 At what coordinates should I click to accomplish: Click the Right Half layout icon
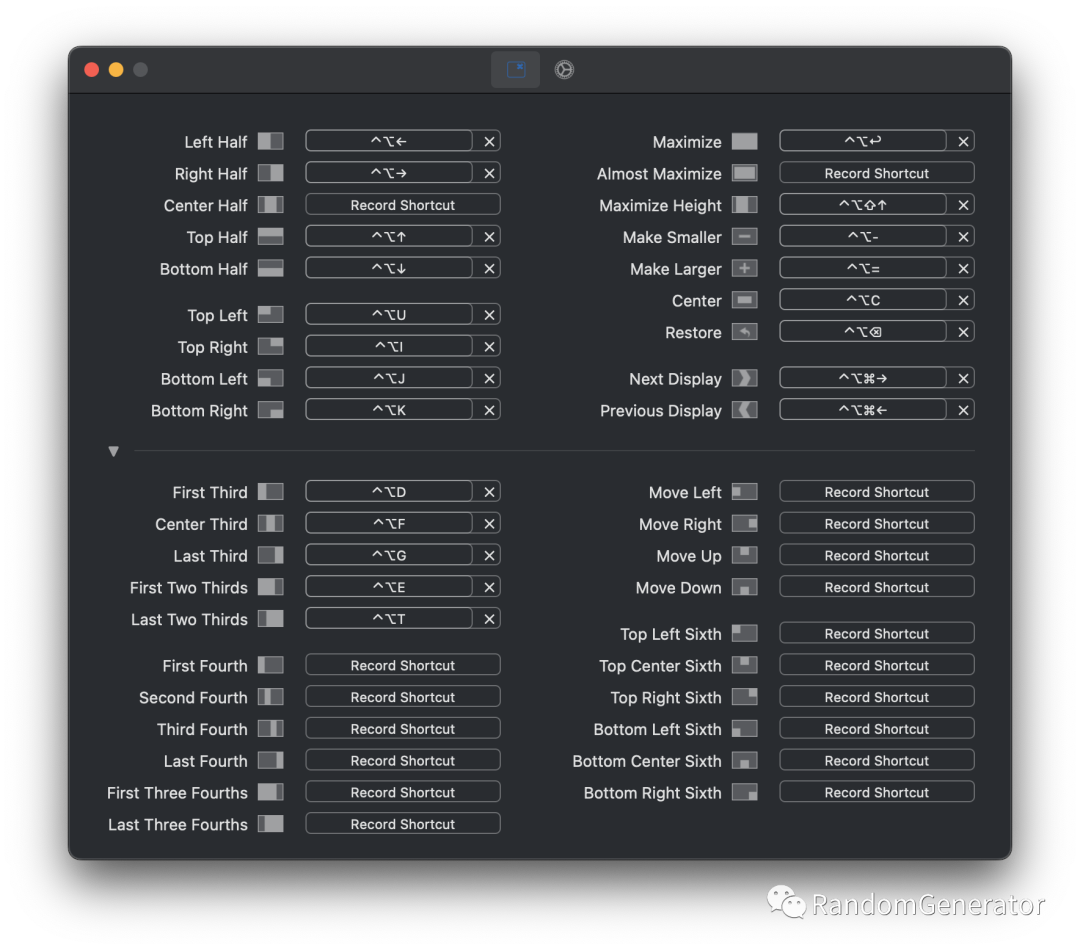pos(271,173)
